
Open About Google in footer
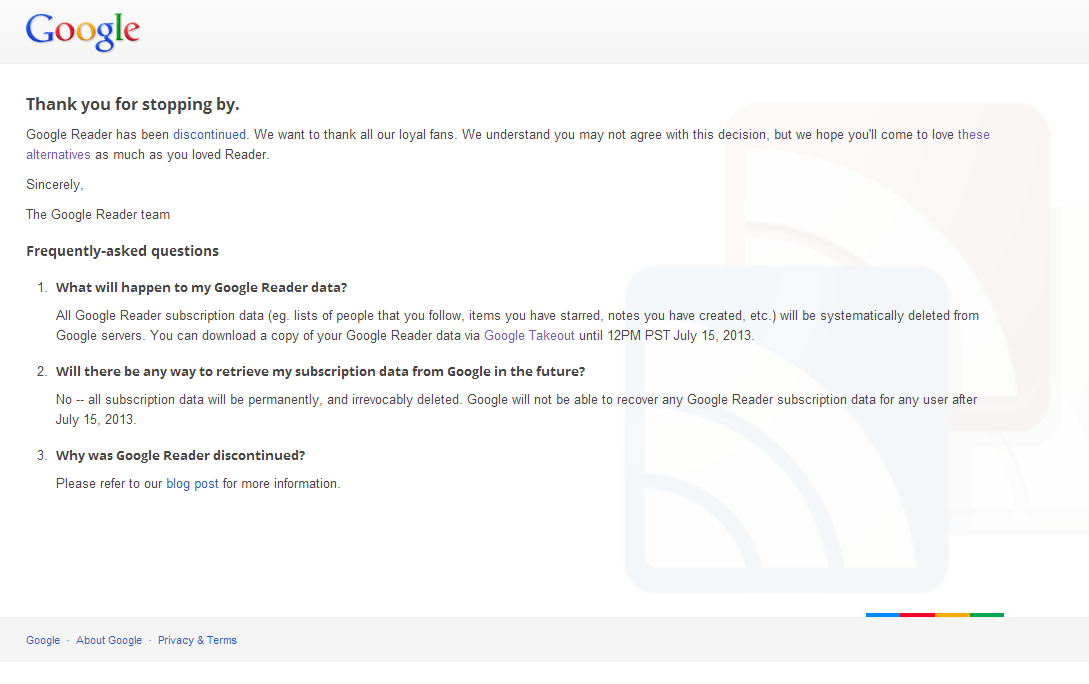click(x=109, y=640)
